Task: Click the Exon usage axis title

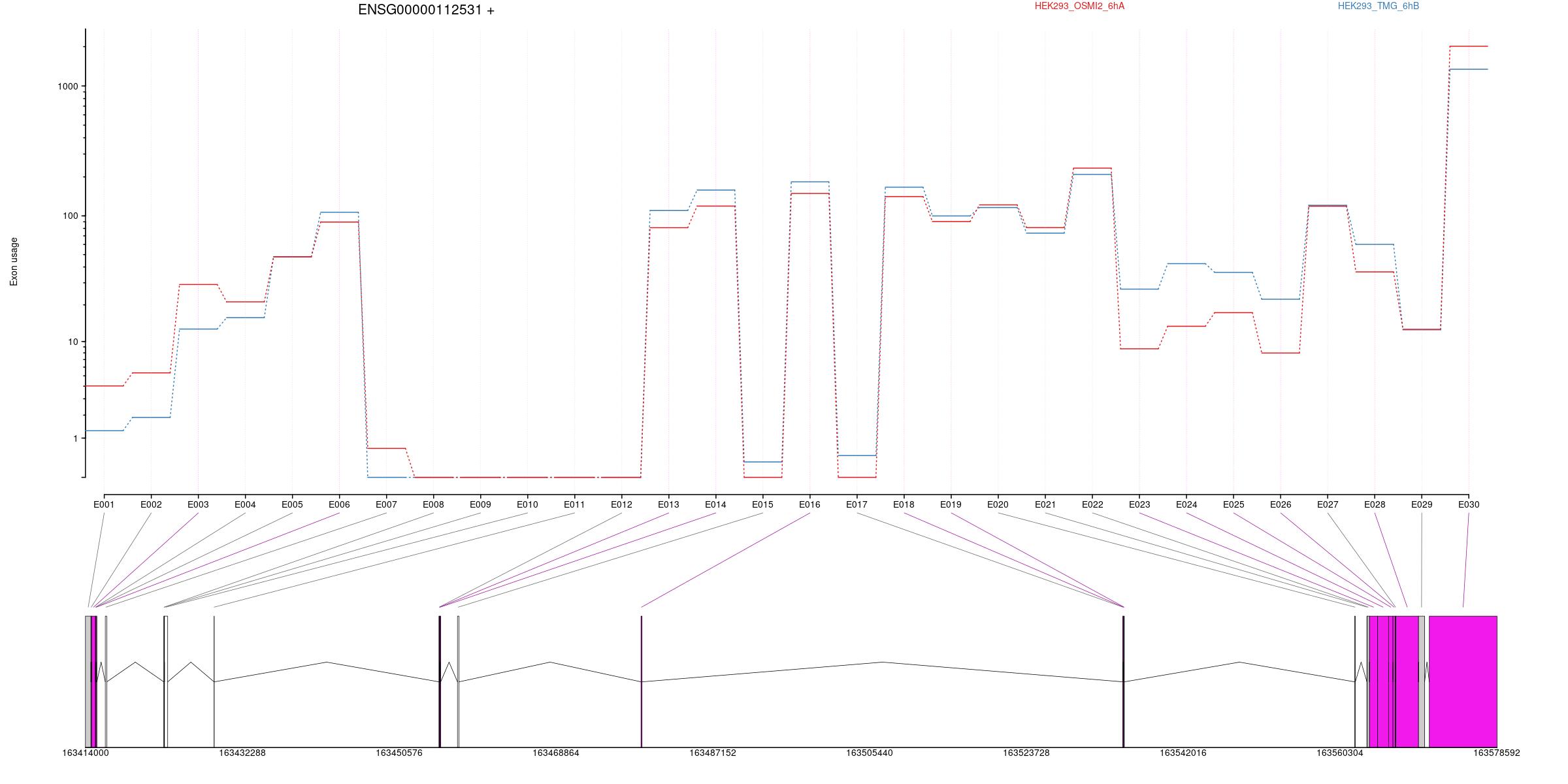Action: tap(14, 261)
